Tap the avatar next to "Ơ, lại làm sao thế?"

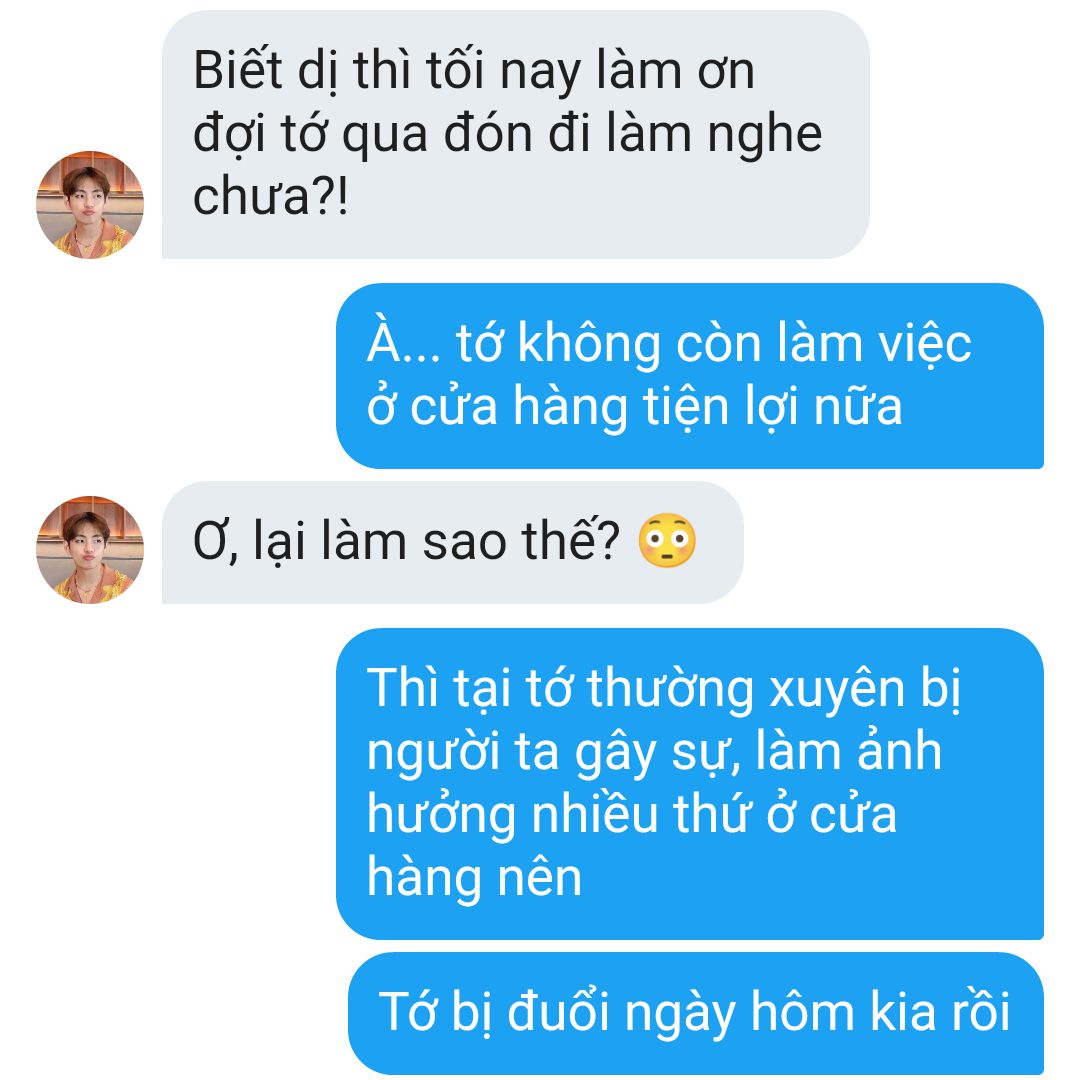coord(90,550)
